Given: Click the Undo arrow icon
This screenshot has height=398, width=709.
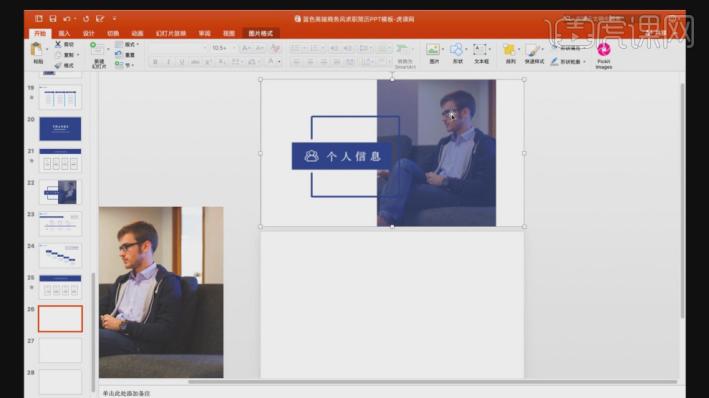Looking at the screenshot, I should point(67,19).
